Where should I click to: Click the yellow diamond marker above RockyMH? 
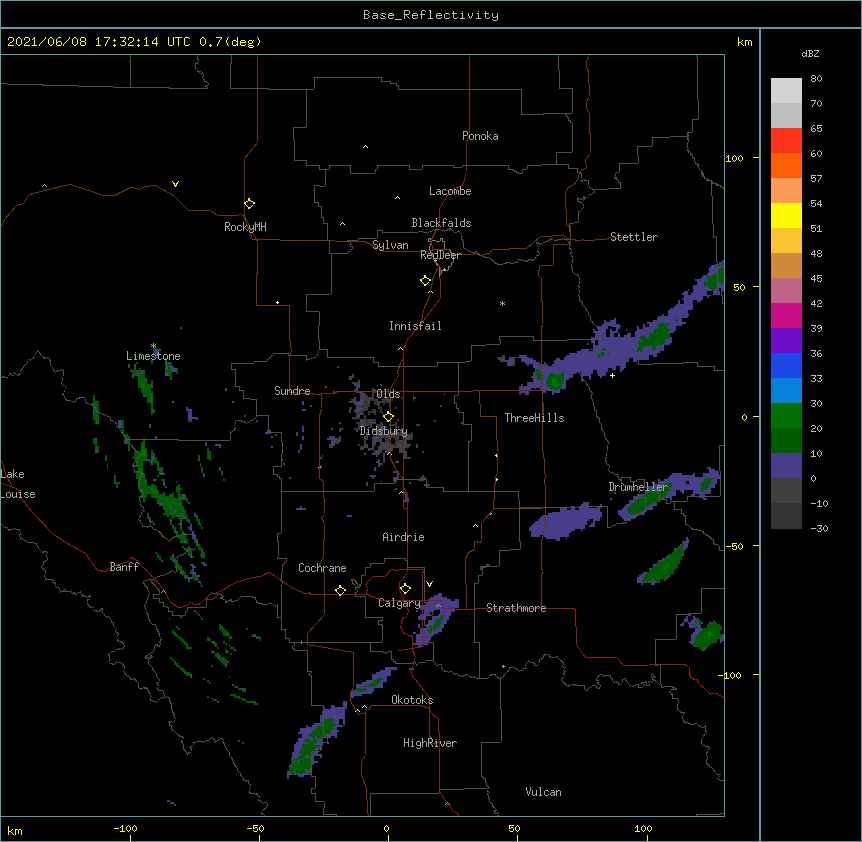pyautogui.click(x=249, y=203)
